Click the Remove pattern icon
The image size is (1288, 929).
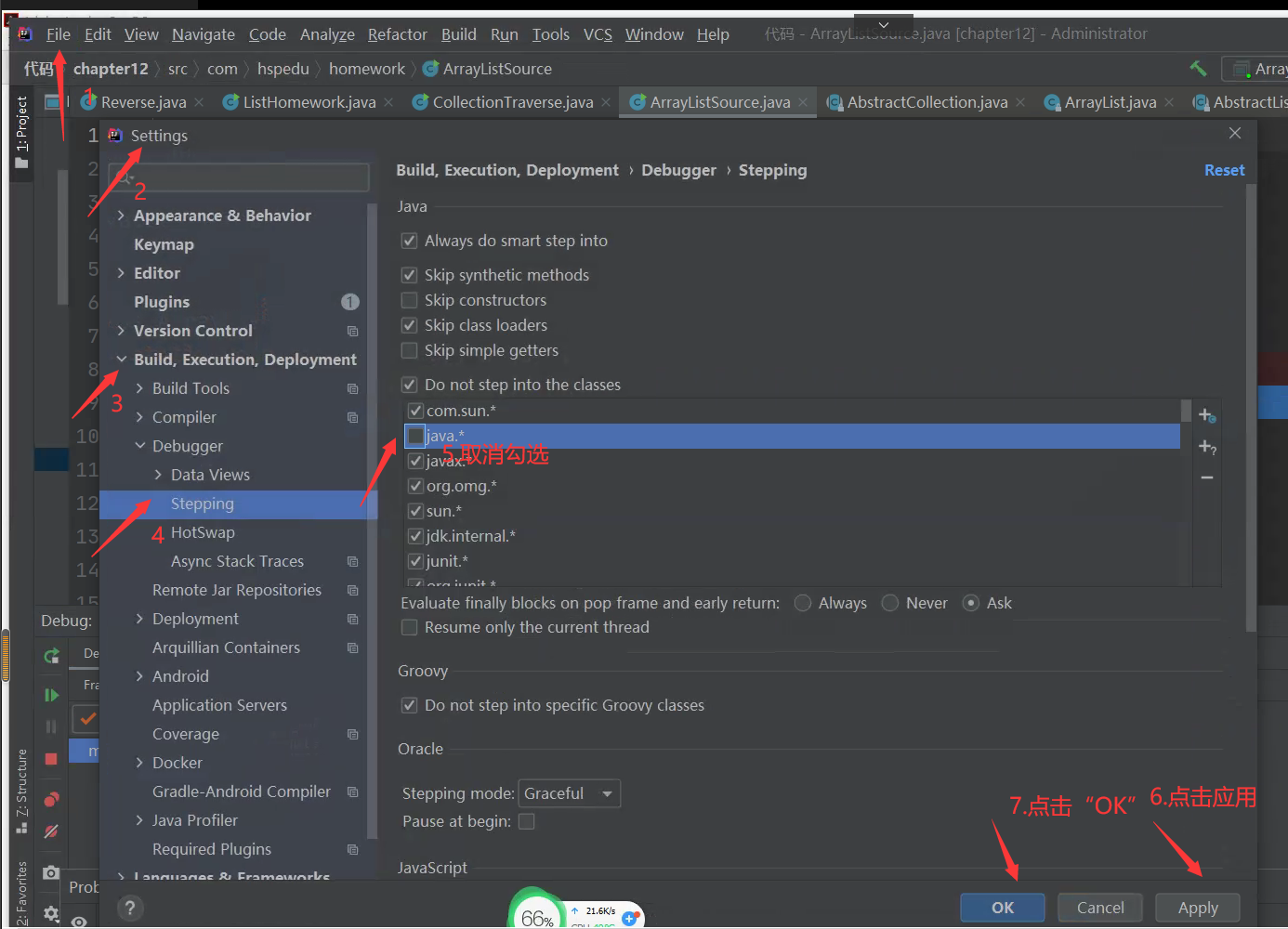[1206, 478]
